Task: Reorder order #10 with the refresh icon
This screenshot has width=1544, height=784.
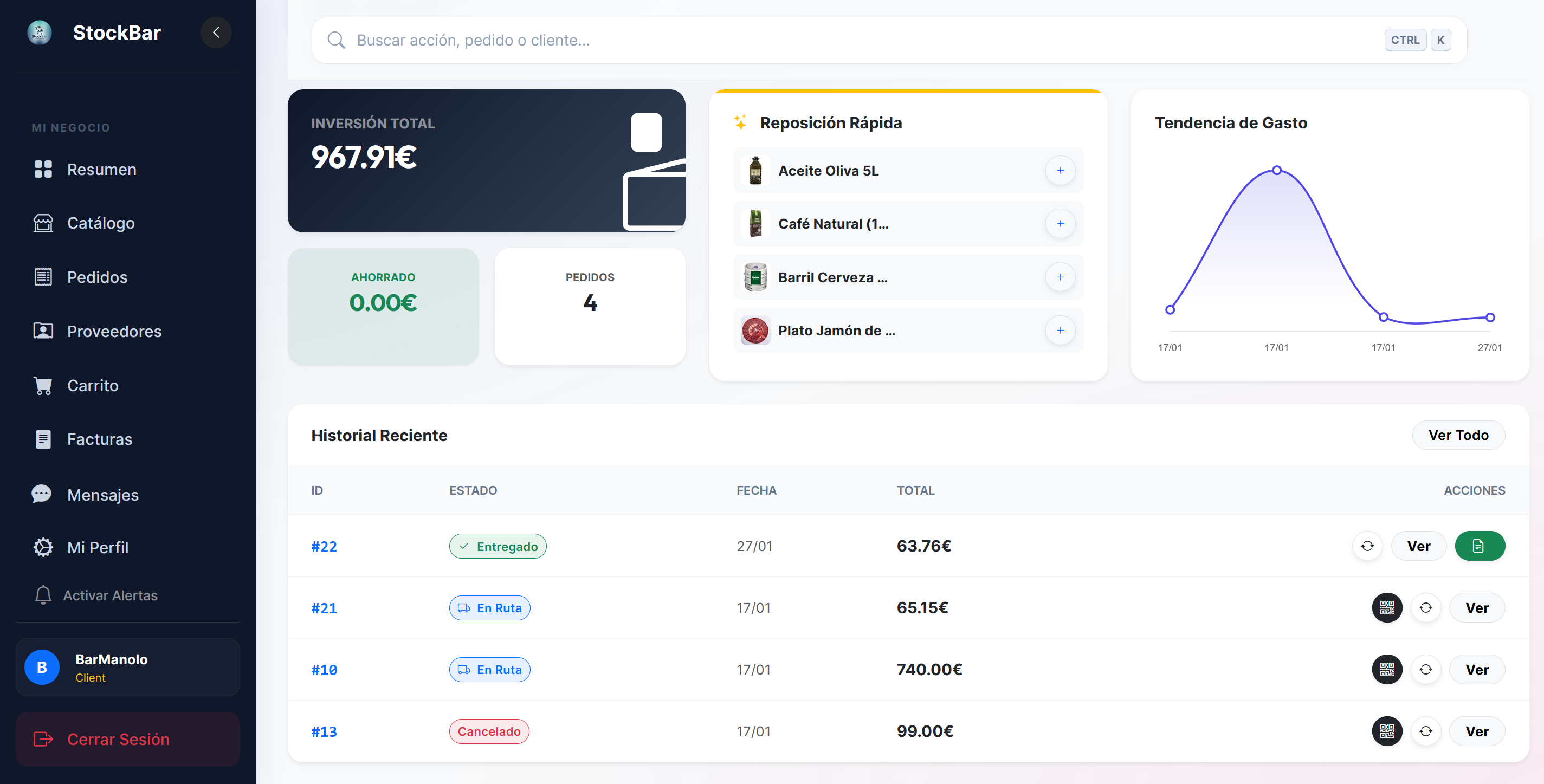Action: [x=1426, y=670]
